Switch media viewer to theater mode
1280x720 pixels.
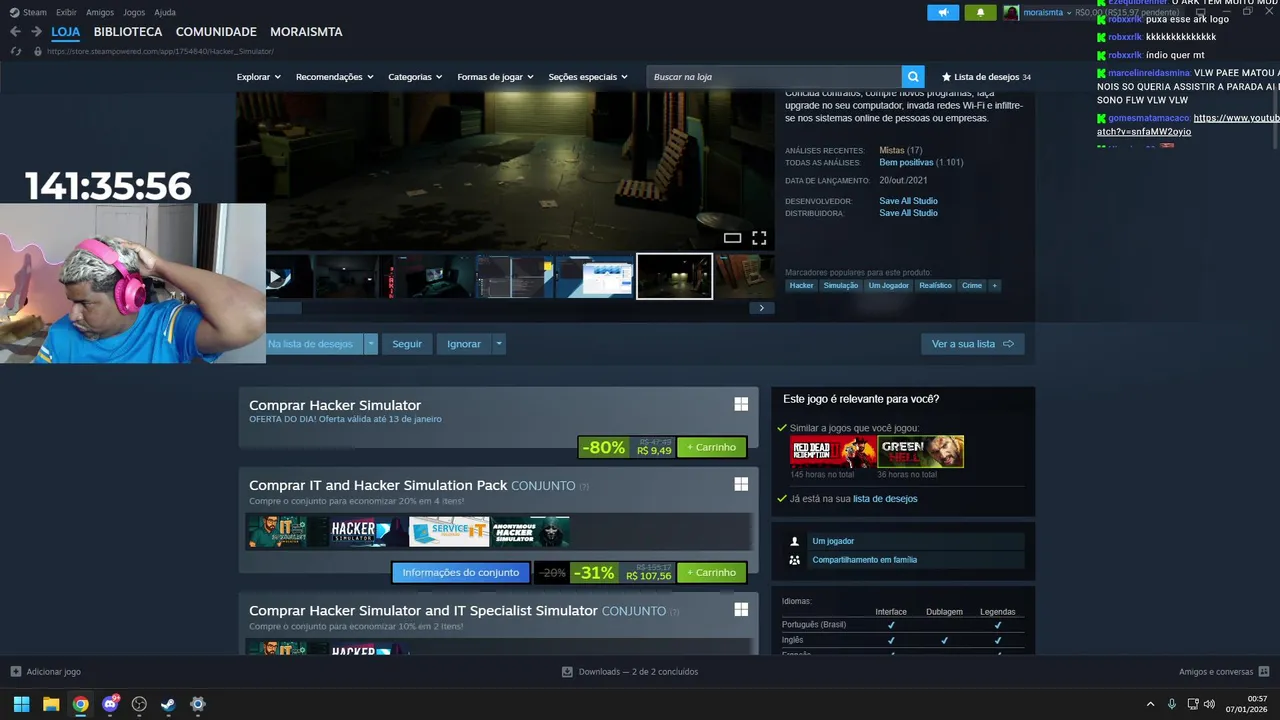pyautogui.click(x=732, y=238)
